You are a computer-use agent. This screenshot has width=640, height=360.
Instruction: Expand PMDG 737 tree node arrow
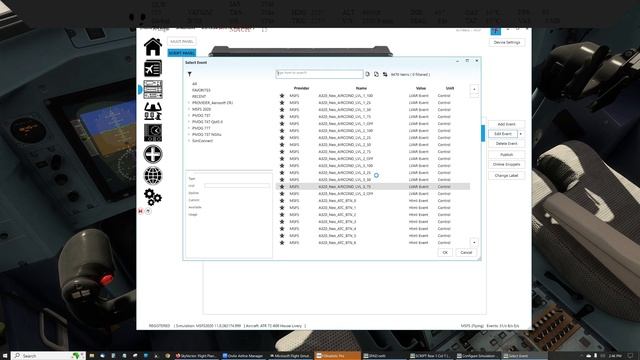point(189,116)
